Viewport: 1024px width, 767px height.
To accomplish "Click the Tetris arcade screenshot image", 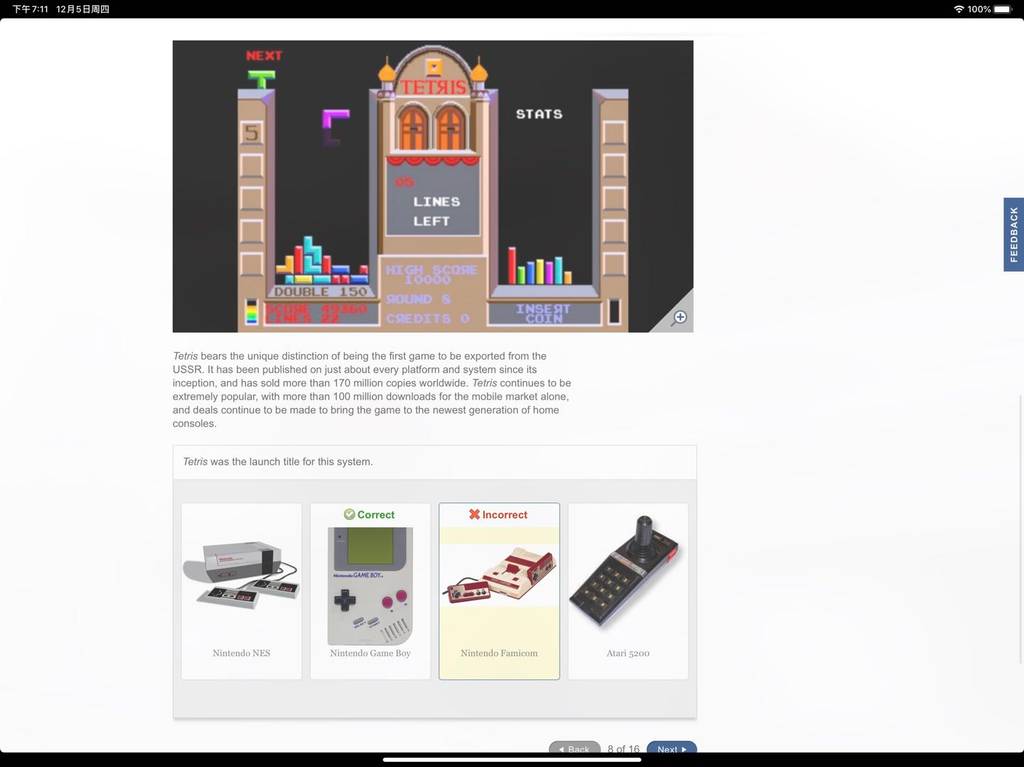I will [432, 186].
